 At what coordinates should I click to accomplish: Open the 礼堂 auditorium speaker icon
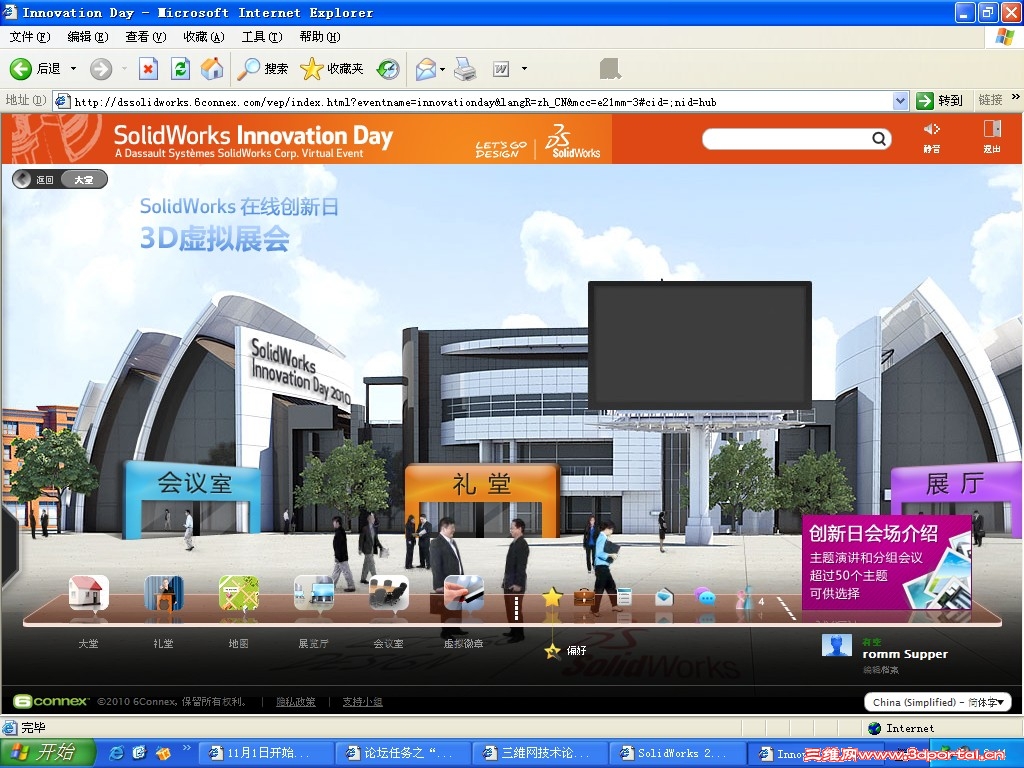point(164,593)
